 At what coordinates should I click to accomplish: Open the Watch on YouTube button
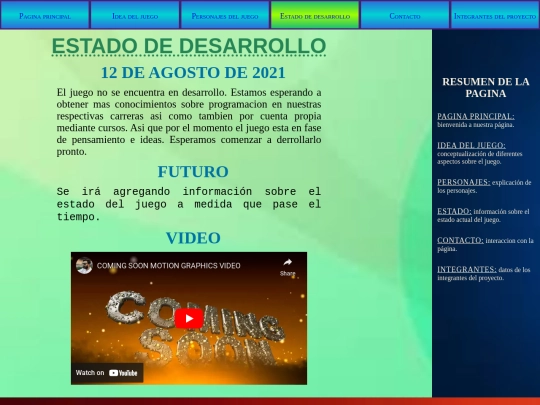(x=107, y=373)
